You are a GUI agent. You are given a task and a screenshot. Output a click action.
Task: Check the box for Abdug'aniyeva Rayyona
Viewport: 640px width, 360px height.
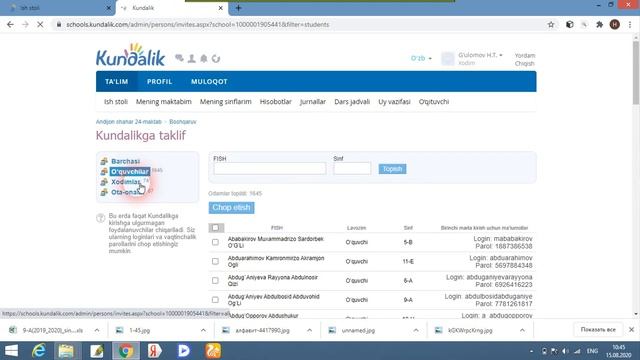(215, 280)
